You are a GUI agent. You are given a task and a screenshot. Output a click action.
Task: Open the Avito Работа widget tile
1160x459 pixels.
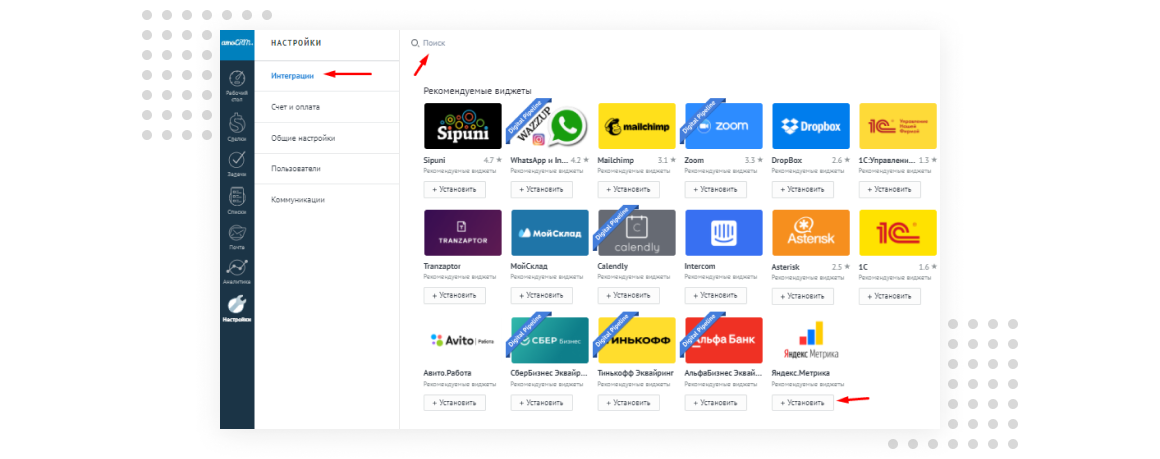pos(462,340)
